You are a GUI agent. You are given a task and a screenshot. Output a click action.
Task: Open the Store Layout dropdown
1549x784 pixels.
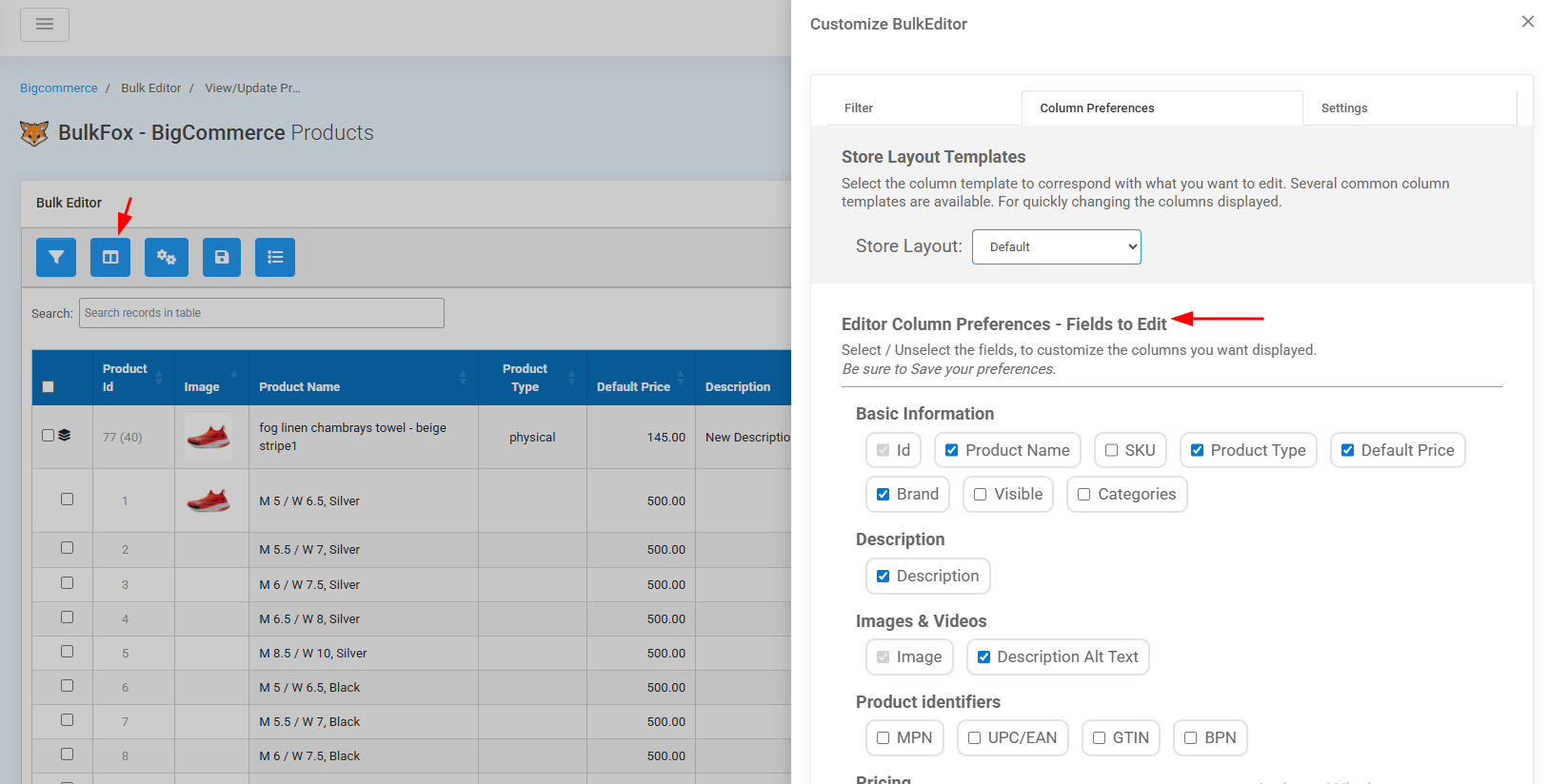(x=1057, y=246)
